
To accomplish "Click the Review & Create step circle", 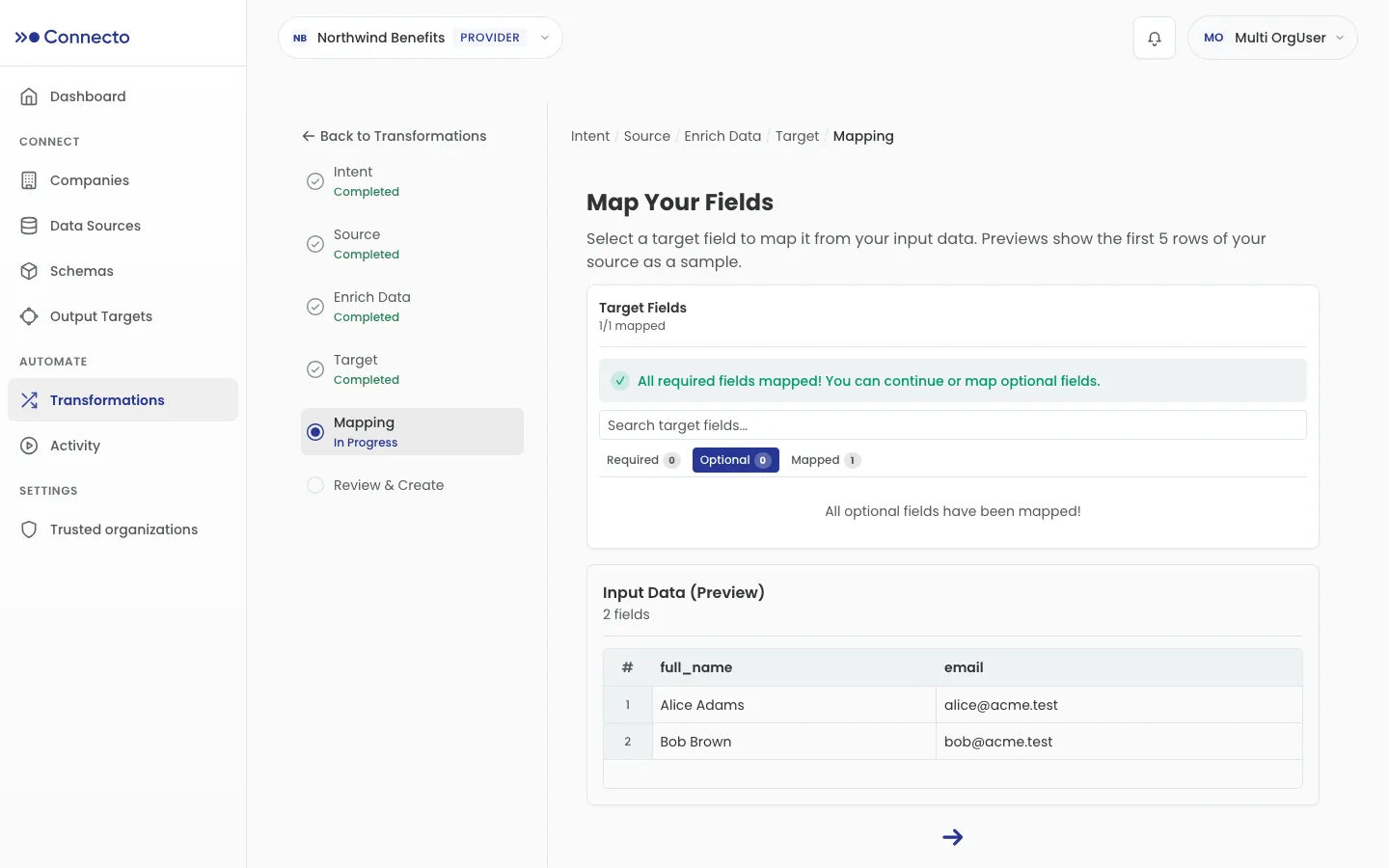I will (315, 485).
